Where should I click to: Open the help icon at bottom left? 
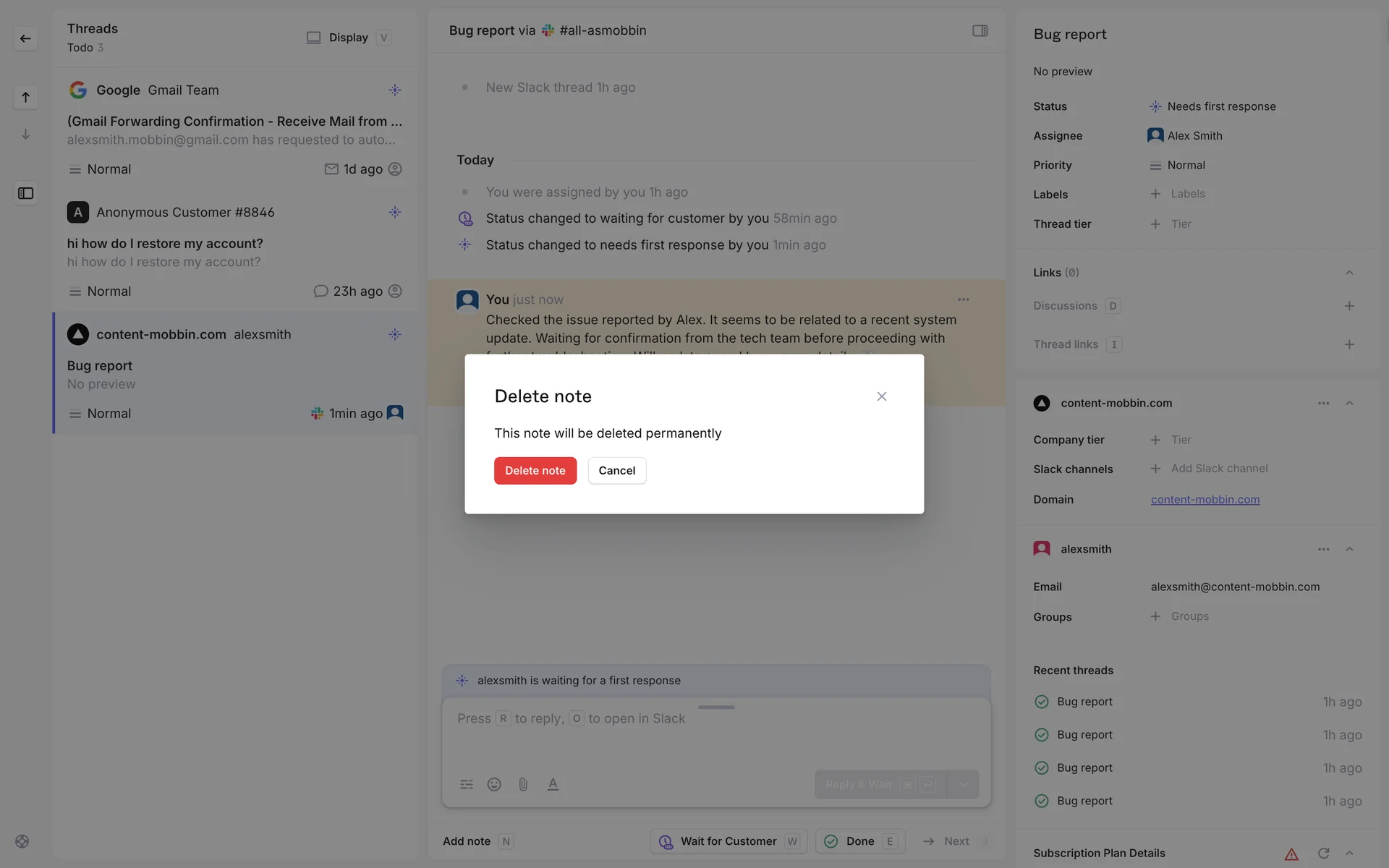pyautogui.click(x=22, y=841)
